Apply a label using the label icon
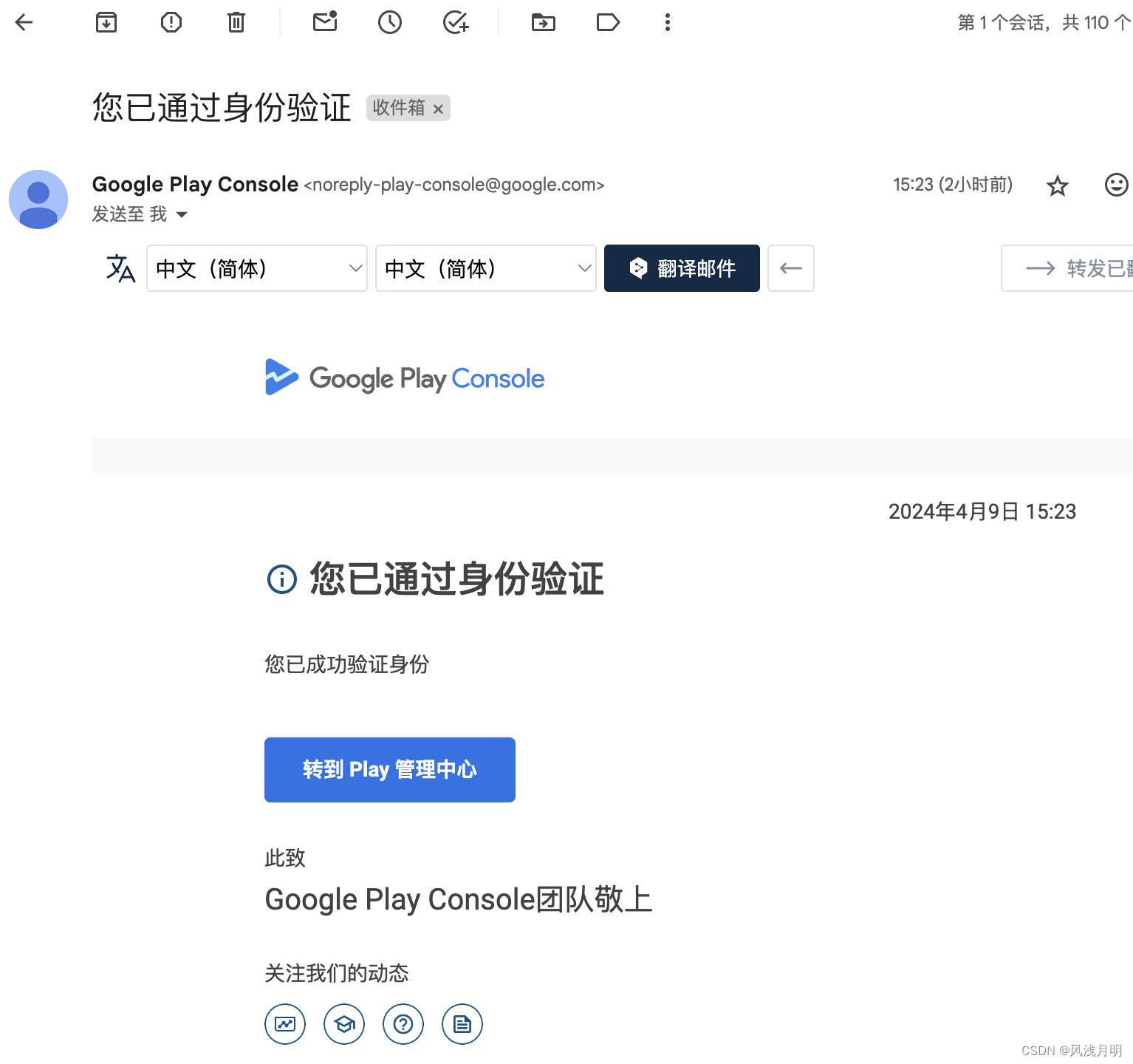This screenshot has width=1133, height=1064. [608, 23]
